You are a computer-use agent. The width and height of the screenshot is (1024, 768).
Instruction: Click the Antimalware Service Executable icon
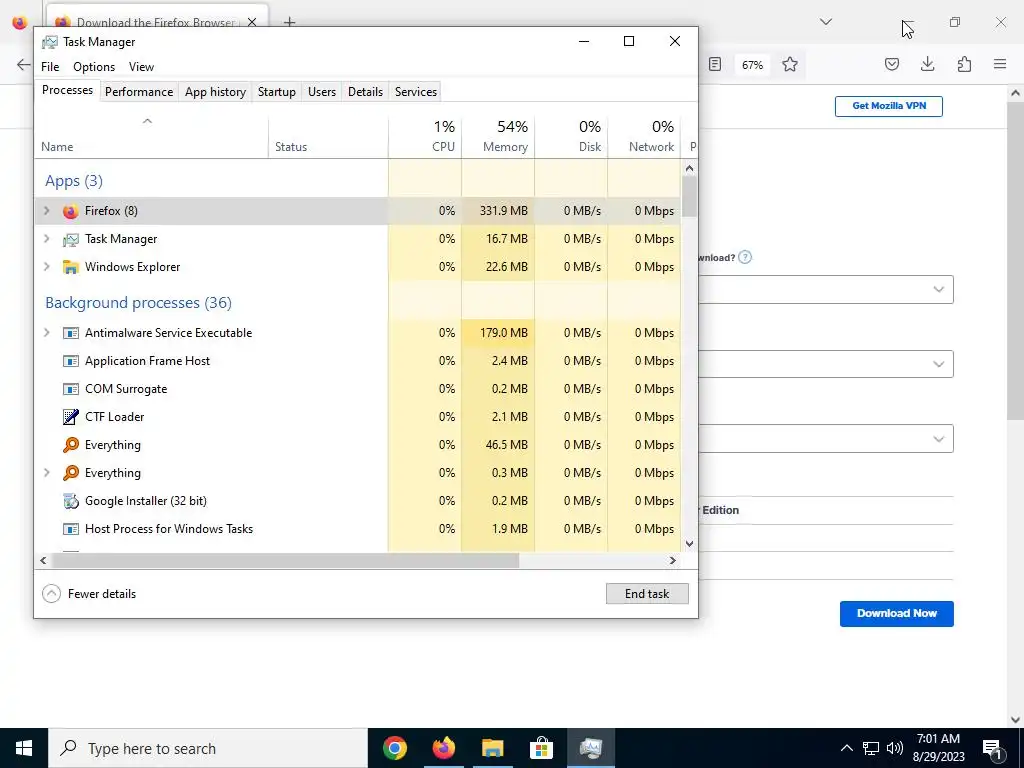point(71,333)
